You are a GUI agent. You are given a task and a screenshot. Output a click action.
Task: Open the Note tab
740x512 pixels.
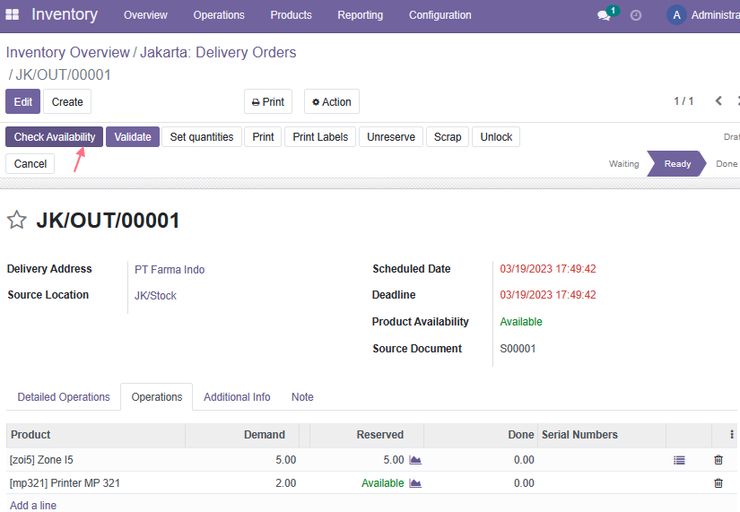303,397
